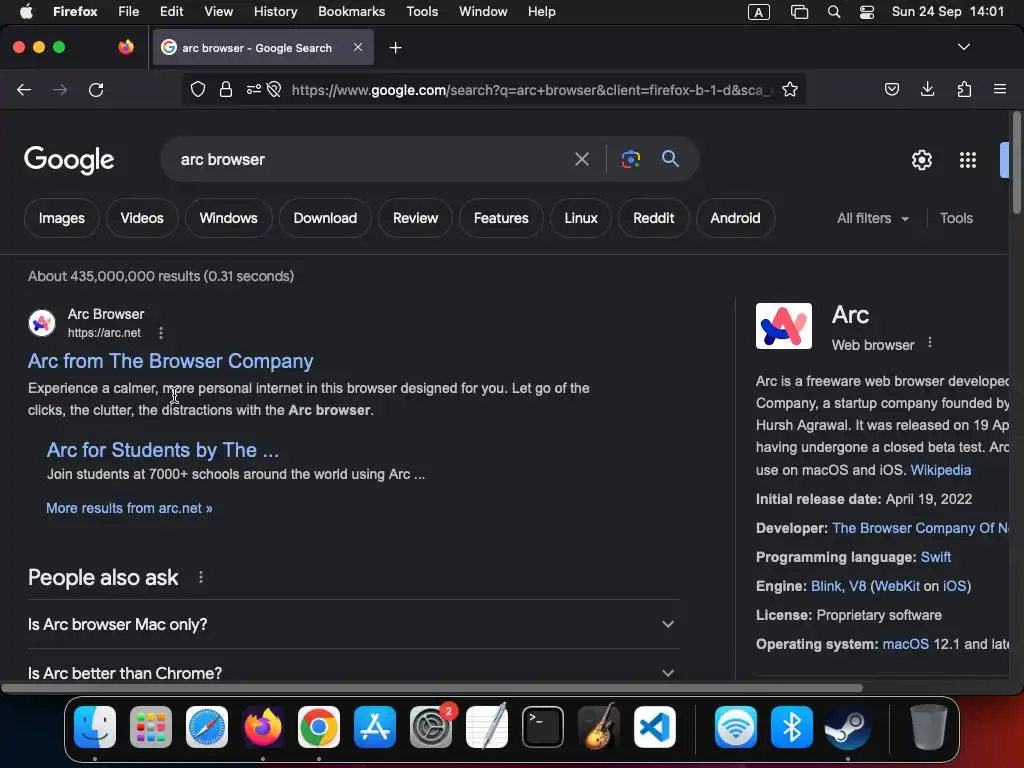Open site permissions icon in address bar
This screenshot has width=1024, height=768.
[254, 89]
